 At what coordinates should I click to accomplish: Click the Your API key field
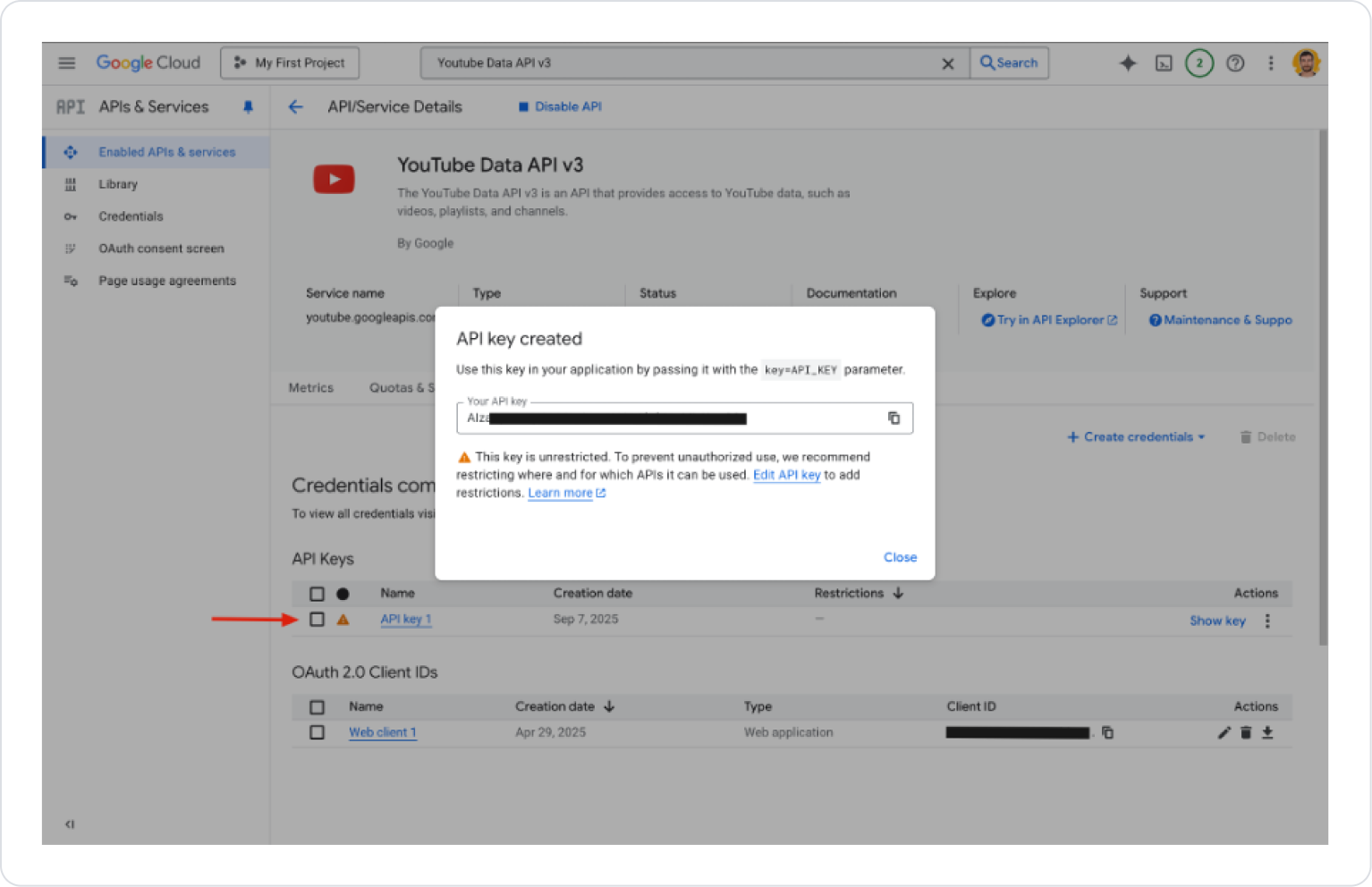click(x=684, y=418)
